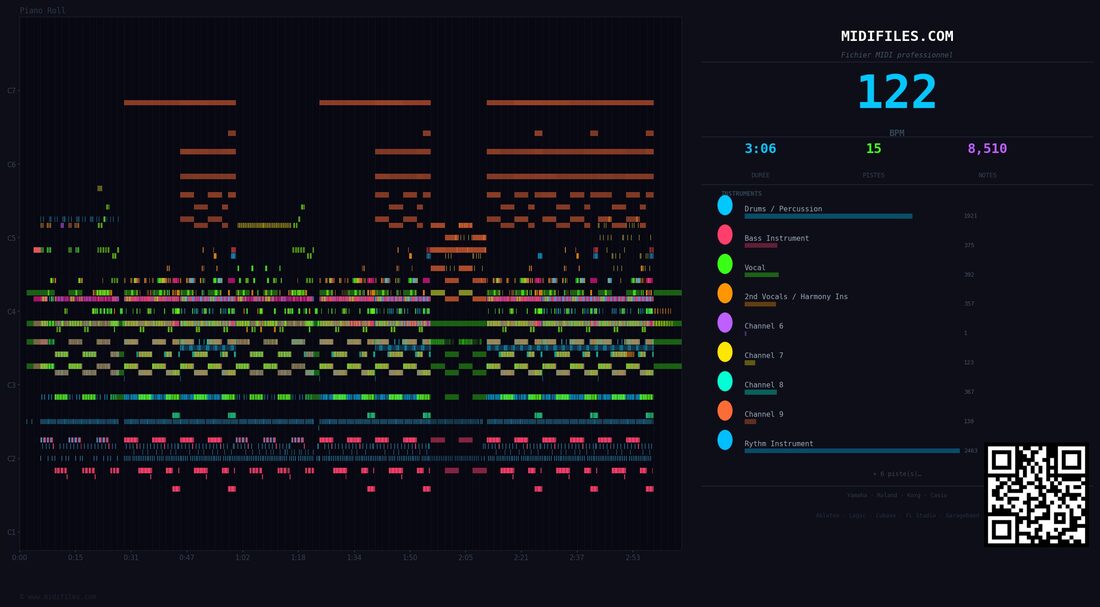
Task: Click the 2:53 time axis label
Action: pyautogui.click(x=633, y=557)
